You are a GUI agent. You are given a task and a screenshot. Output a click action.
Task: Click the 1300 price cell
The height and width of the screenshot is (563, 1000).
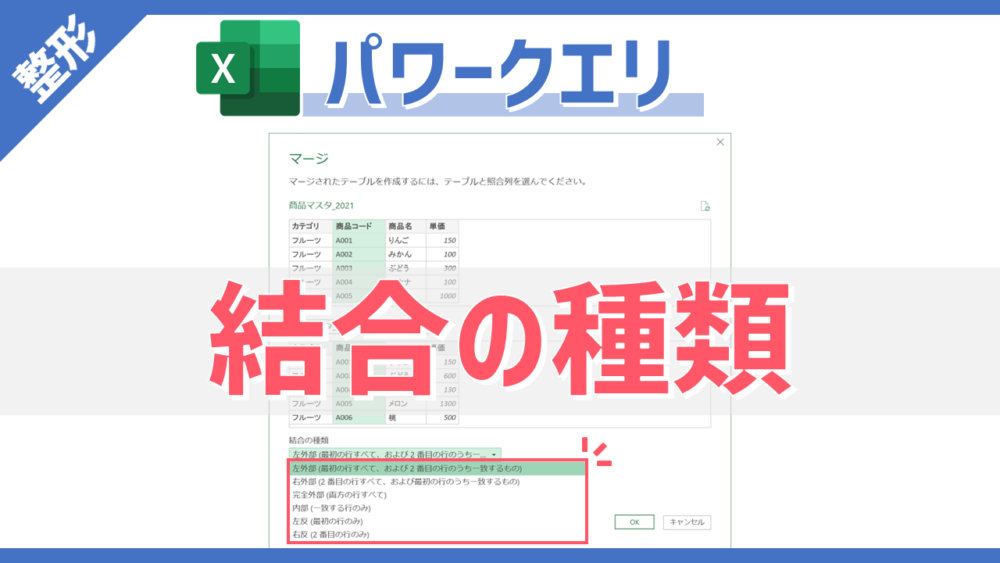pyautogui.click(x=442, y=404)
